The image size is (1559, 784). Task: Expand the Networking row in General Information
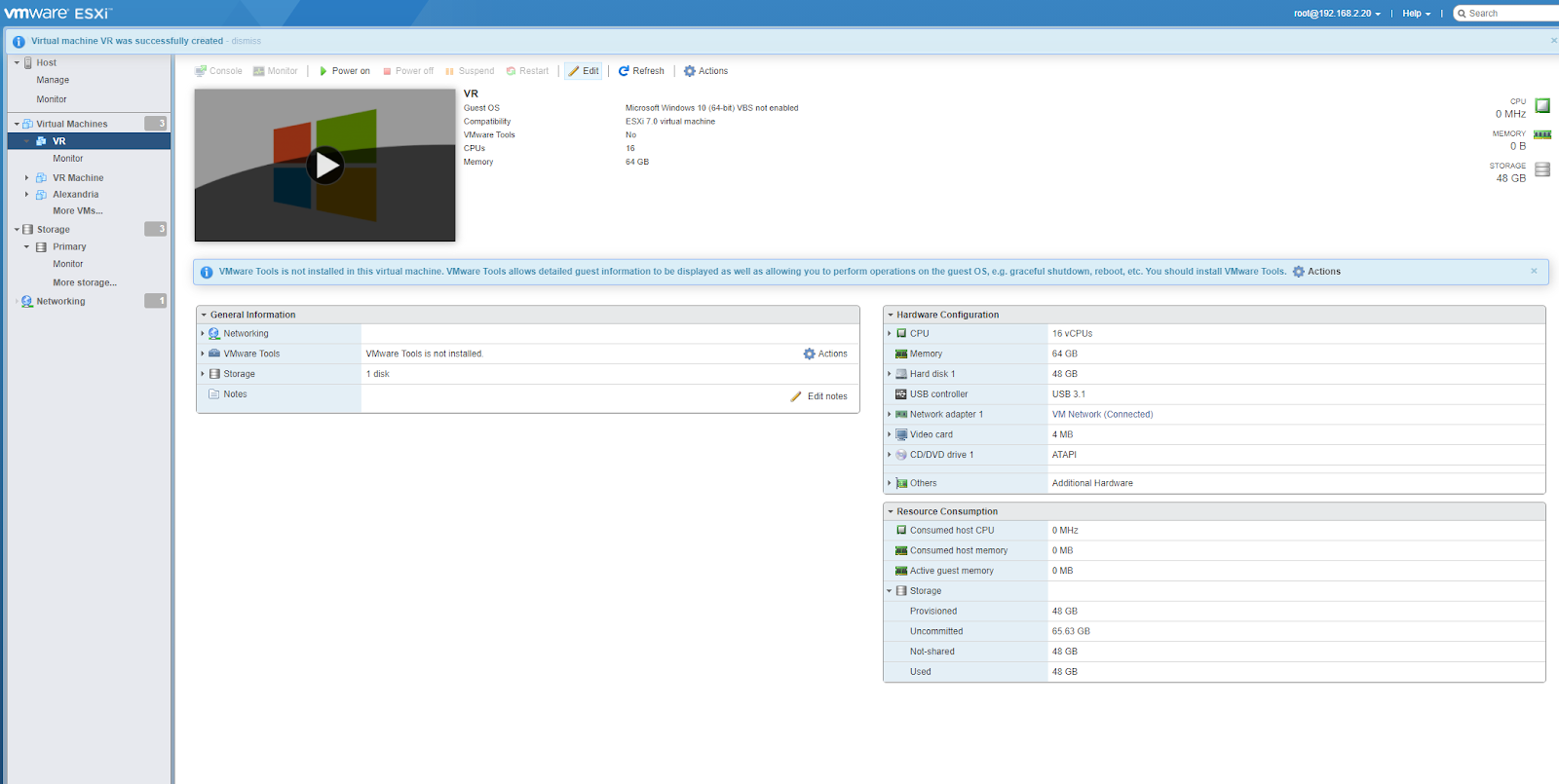pos(203,334)
